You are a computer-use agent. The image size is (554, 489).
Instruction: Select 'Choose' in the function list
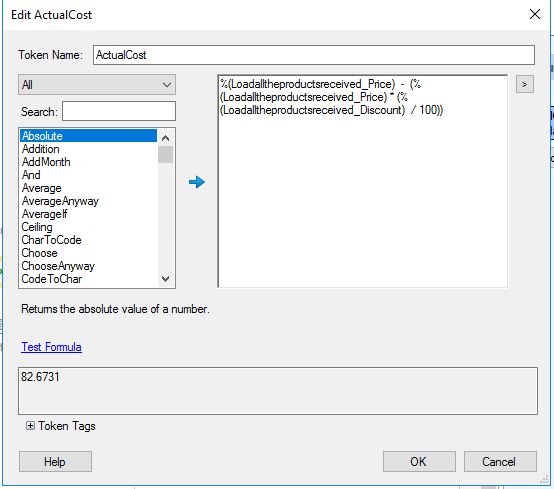pyautogui.click(x=88, y=253)
